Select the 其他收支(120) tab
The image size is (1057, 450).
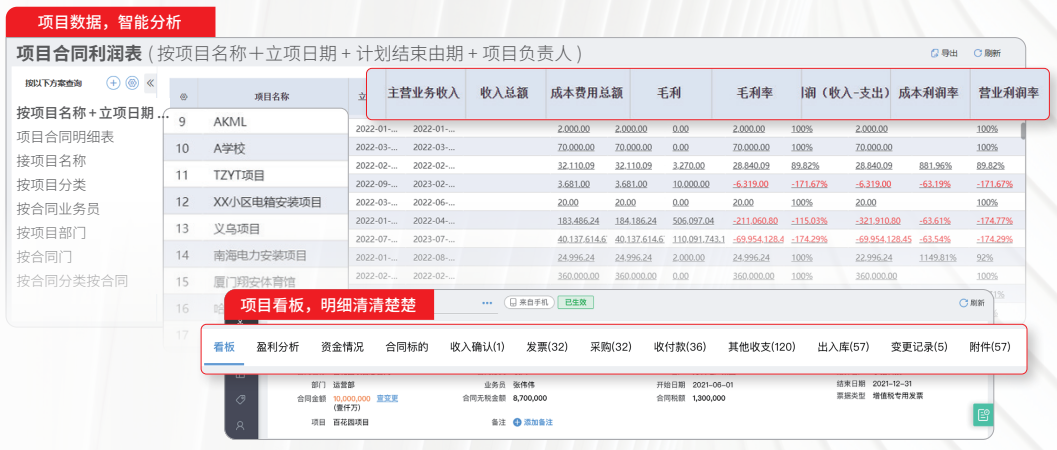click(761, 347)
